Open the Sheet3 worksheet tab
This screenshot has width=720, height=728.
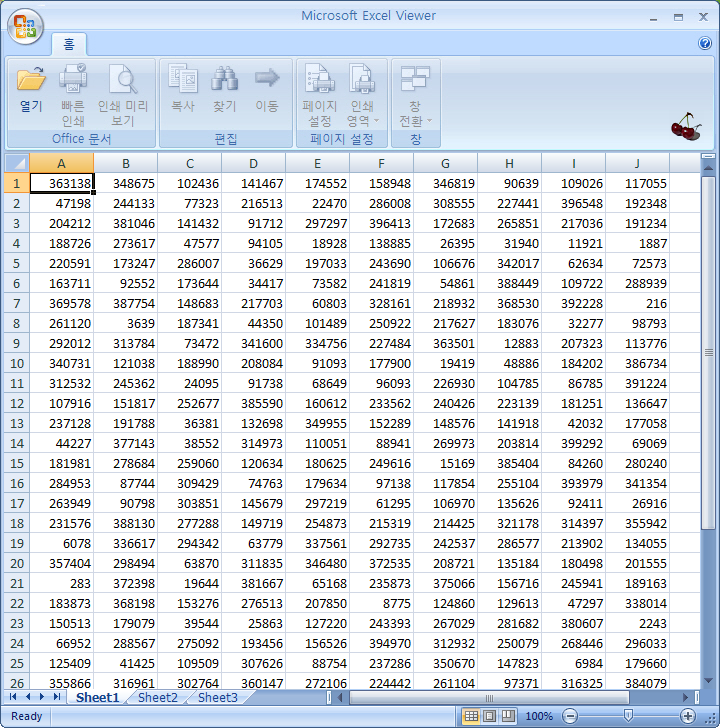[x=218, y=698]
